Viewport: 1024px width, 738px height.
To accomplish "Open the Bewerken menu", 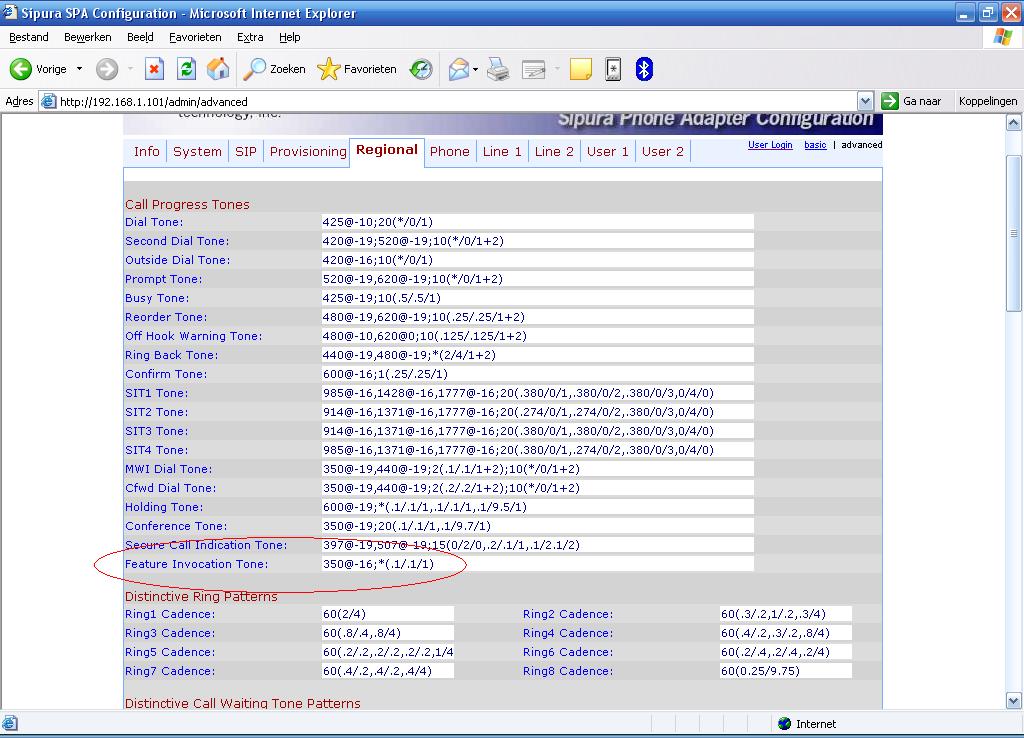I will [x=88, y=37].
